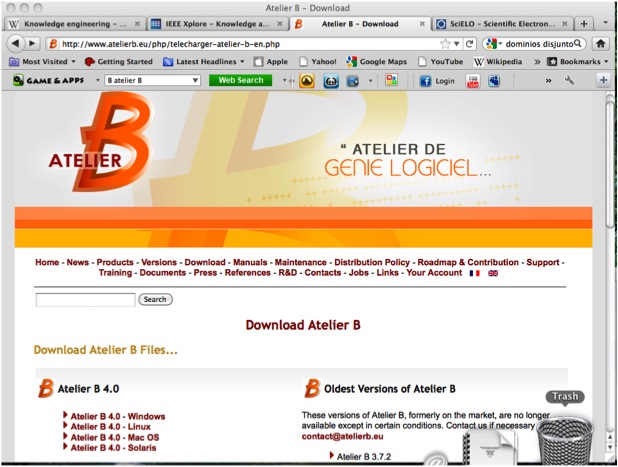This screenshot has height=467, width=618.
Task: Click the search magnifier in the Google box
Action: click(577, 43)
